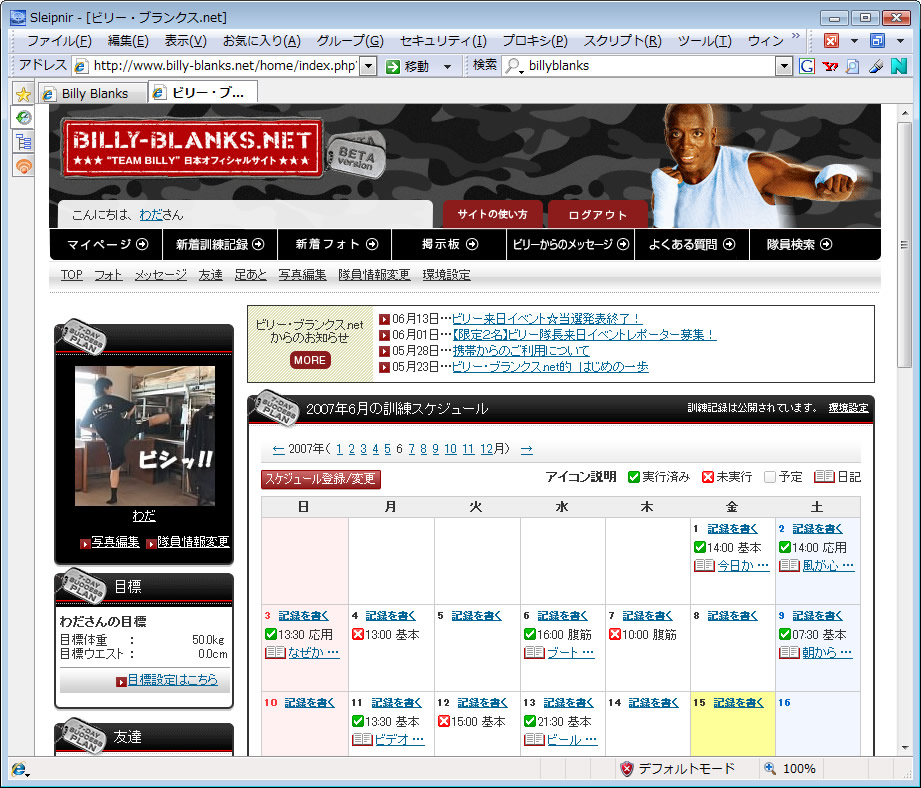Switch to the Billy Blanks tab
This screenshot has width=921, height=788.
pyautogui.click(x=92, y=93)
